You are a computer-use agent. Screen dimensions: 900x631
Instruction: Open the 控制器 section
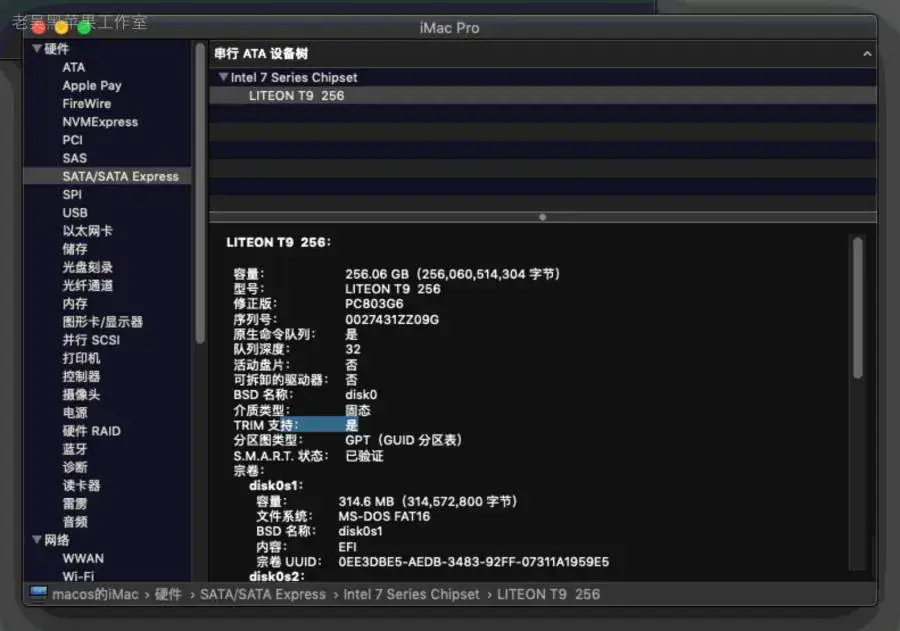tap(81, 376)
